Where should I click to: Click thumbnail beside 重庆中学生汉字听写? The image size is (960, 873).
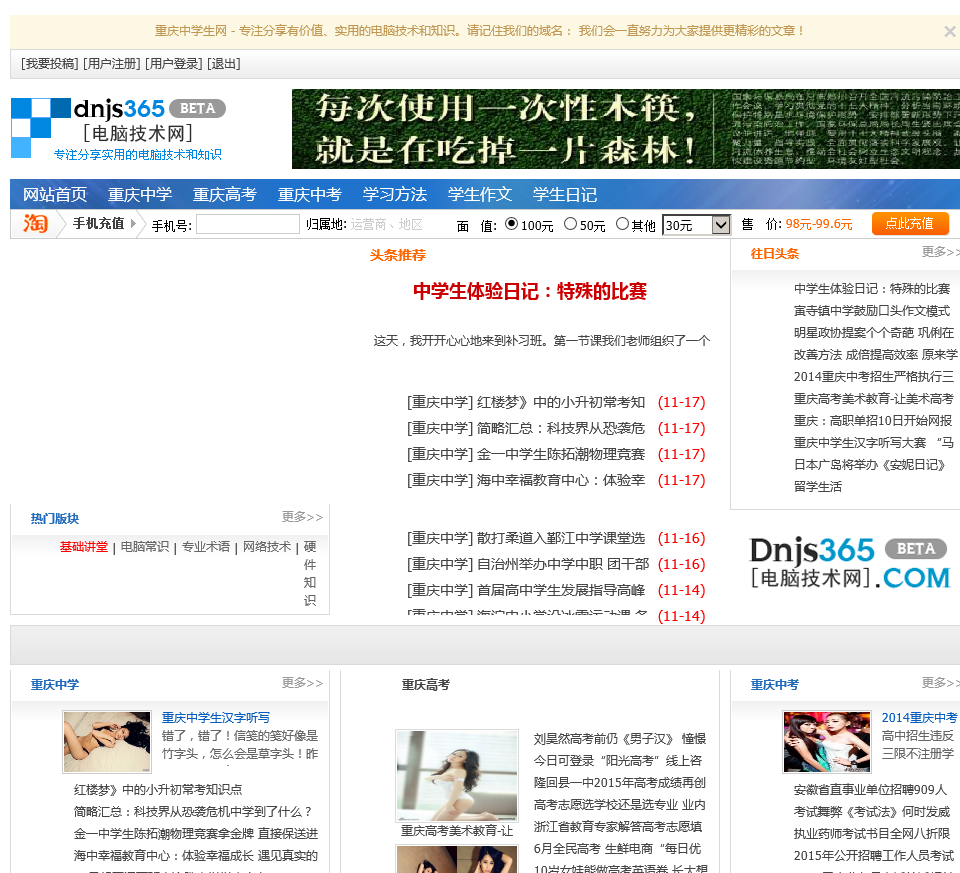pyautogui.click(x=107, y=742)
